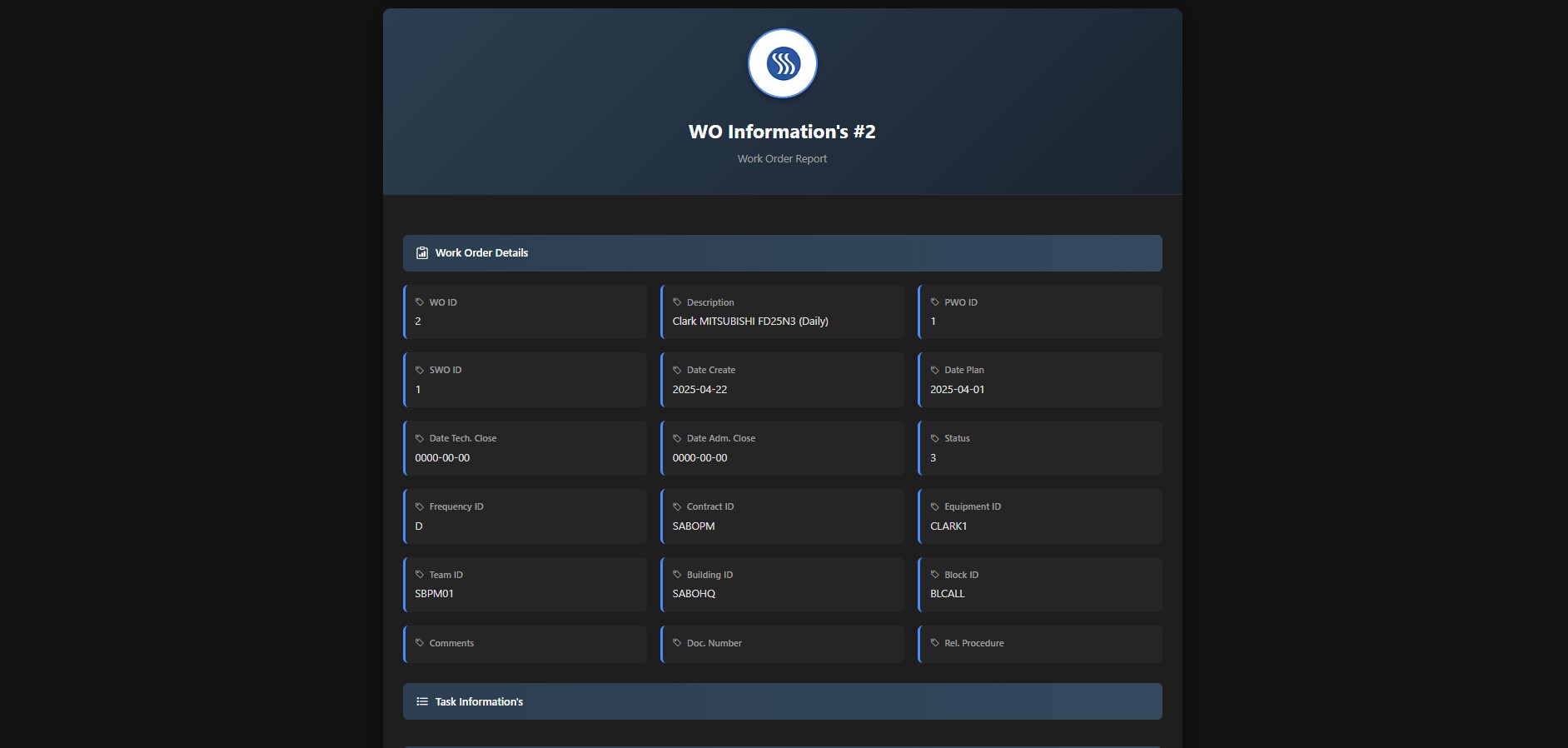Click the 'Work Order Details' section heading

click(x=481, y=253)
